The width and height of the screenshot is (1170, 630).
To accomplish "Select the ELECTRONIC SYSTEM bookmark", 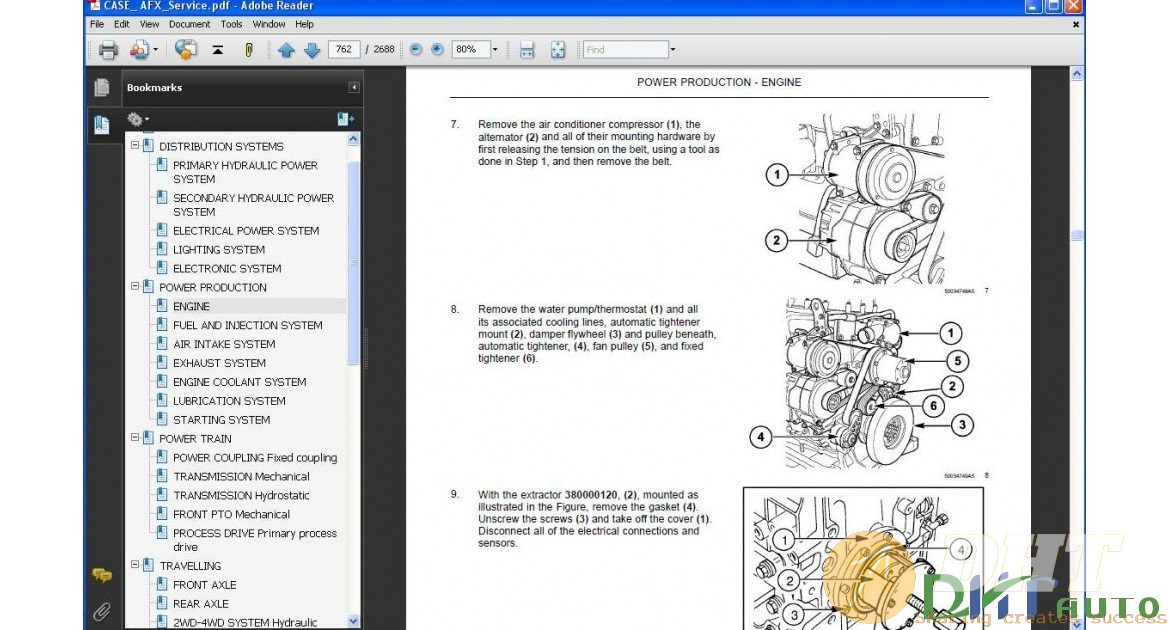I will [x=228, y=268].
